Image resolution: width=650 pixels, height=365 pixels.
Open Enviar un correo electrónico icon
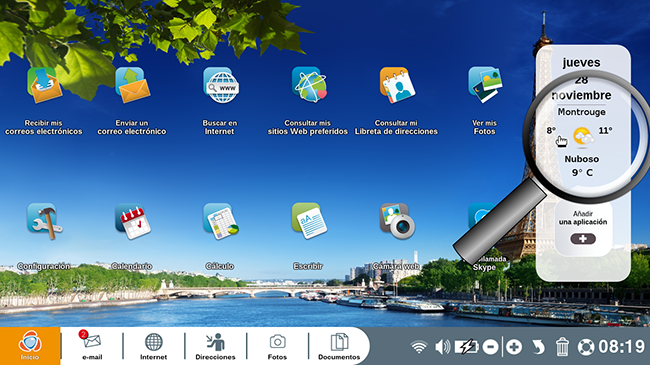pos(132,85)
